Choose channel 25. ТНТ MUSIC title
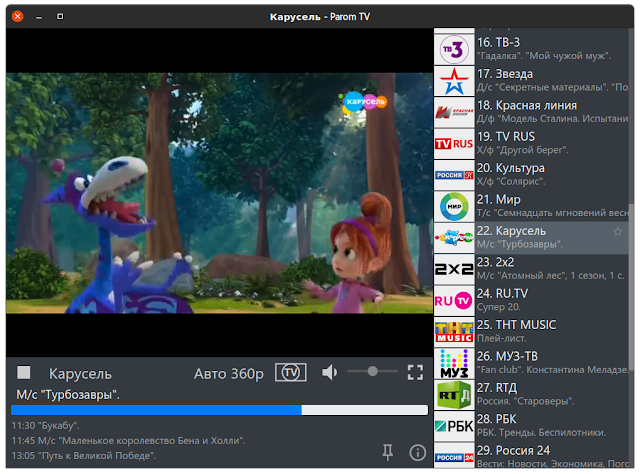Screen dimensions: 640x474 point(516,325)
